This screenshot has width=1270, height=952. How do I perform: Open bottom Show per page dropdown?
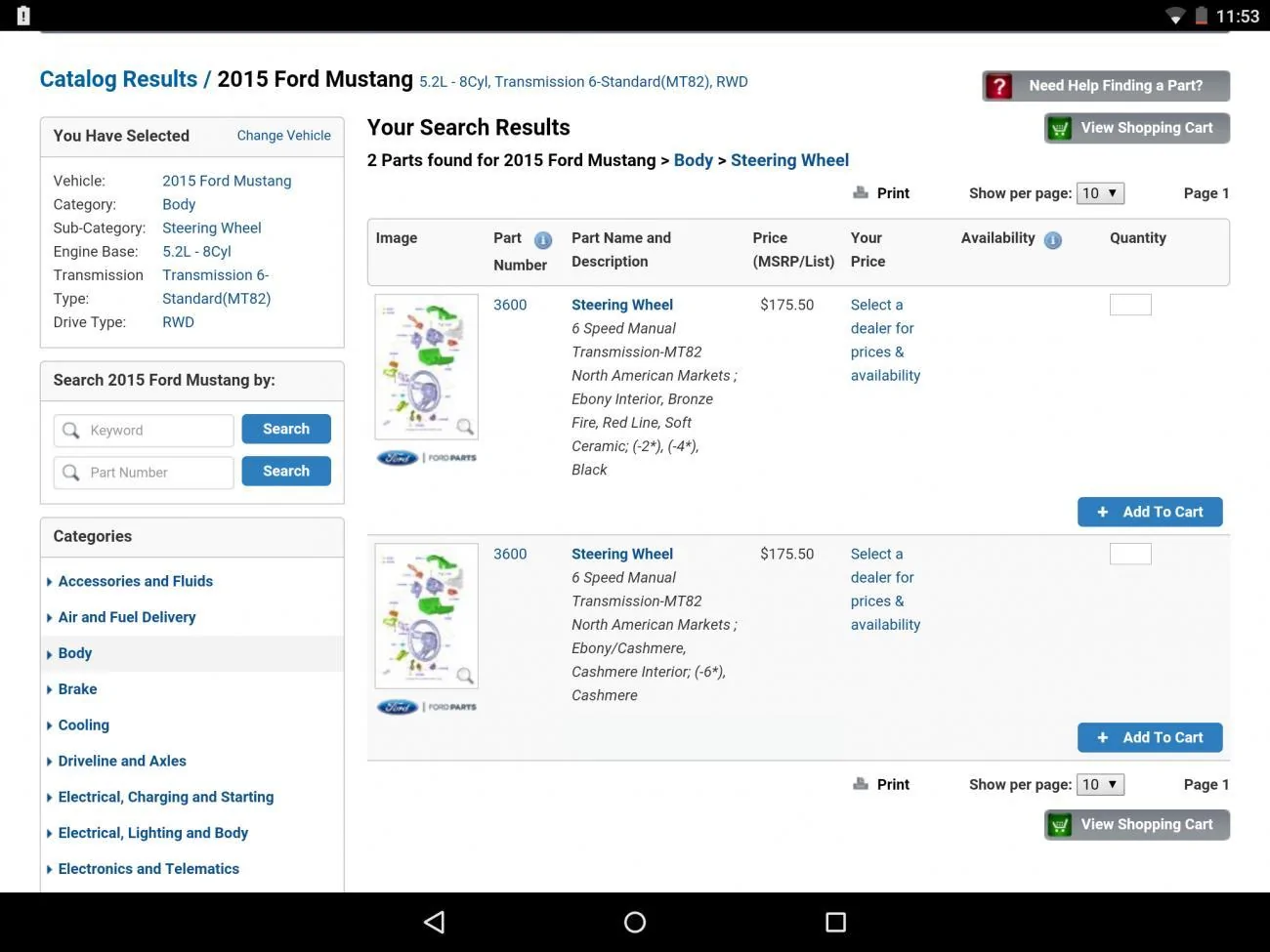1100,784
